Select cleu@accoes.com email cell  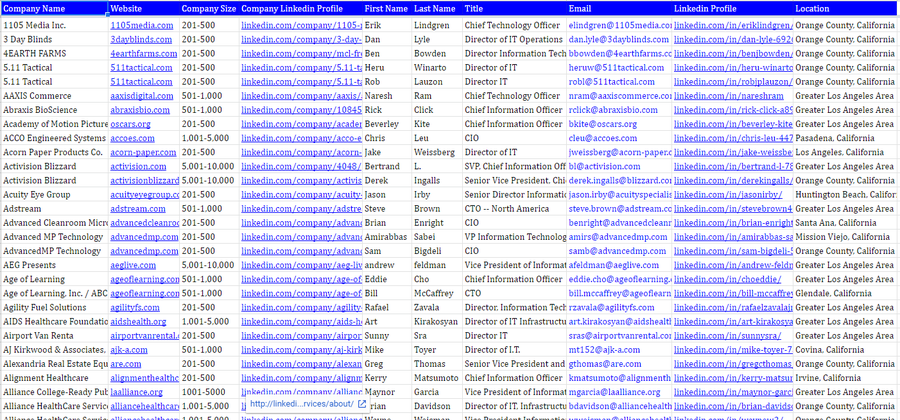[x=619, y=138]
